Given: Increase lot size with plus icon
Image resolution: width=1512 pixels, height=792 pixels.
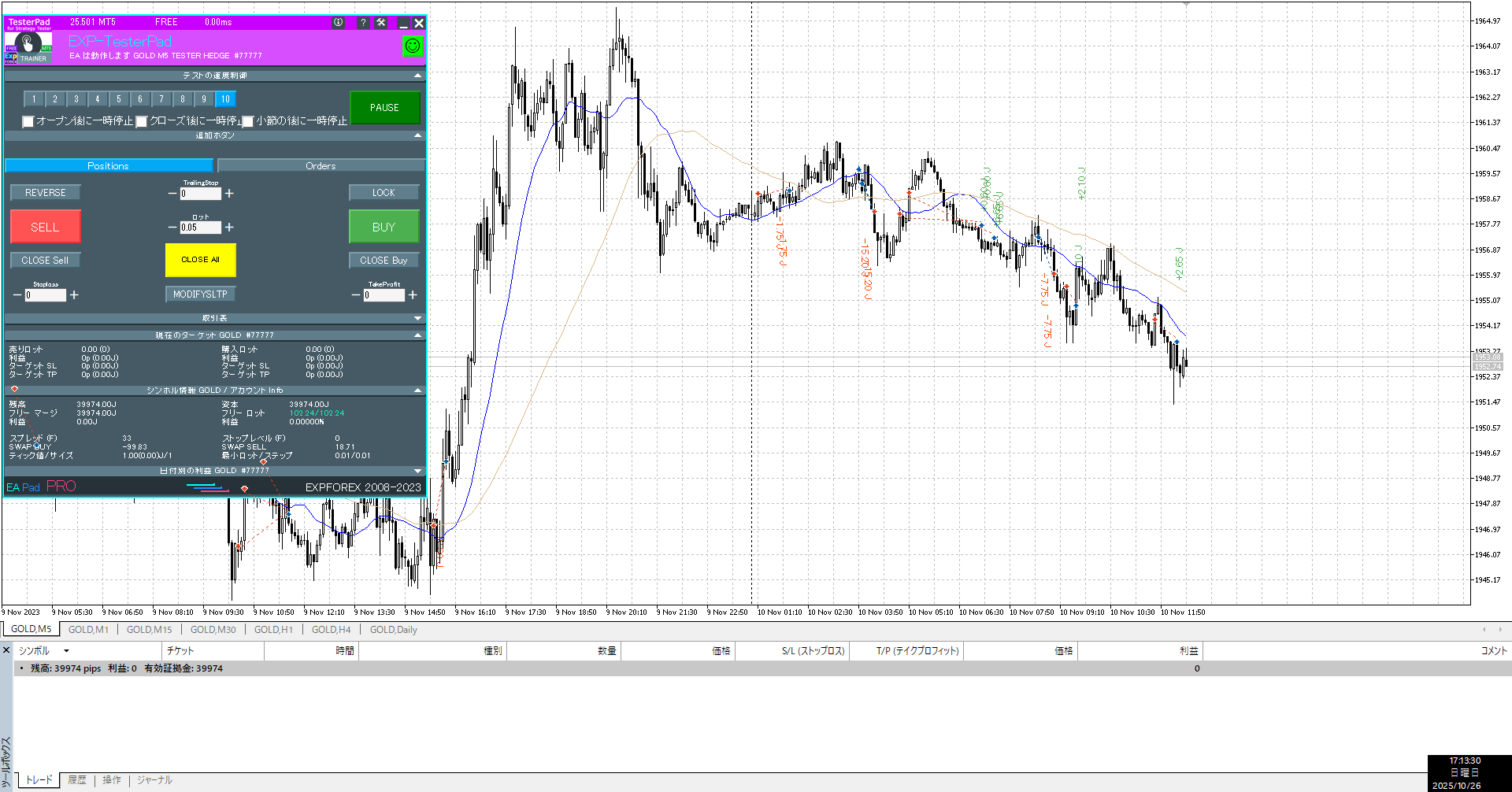Looking at the screenshot, I should [x=229, y=228].
